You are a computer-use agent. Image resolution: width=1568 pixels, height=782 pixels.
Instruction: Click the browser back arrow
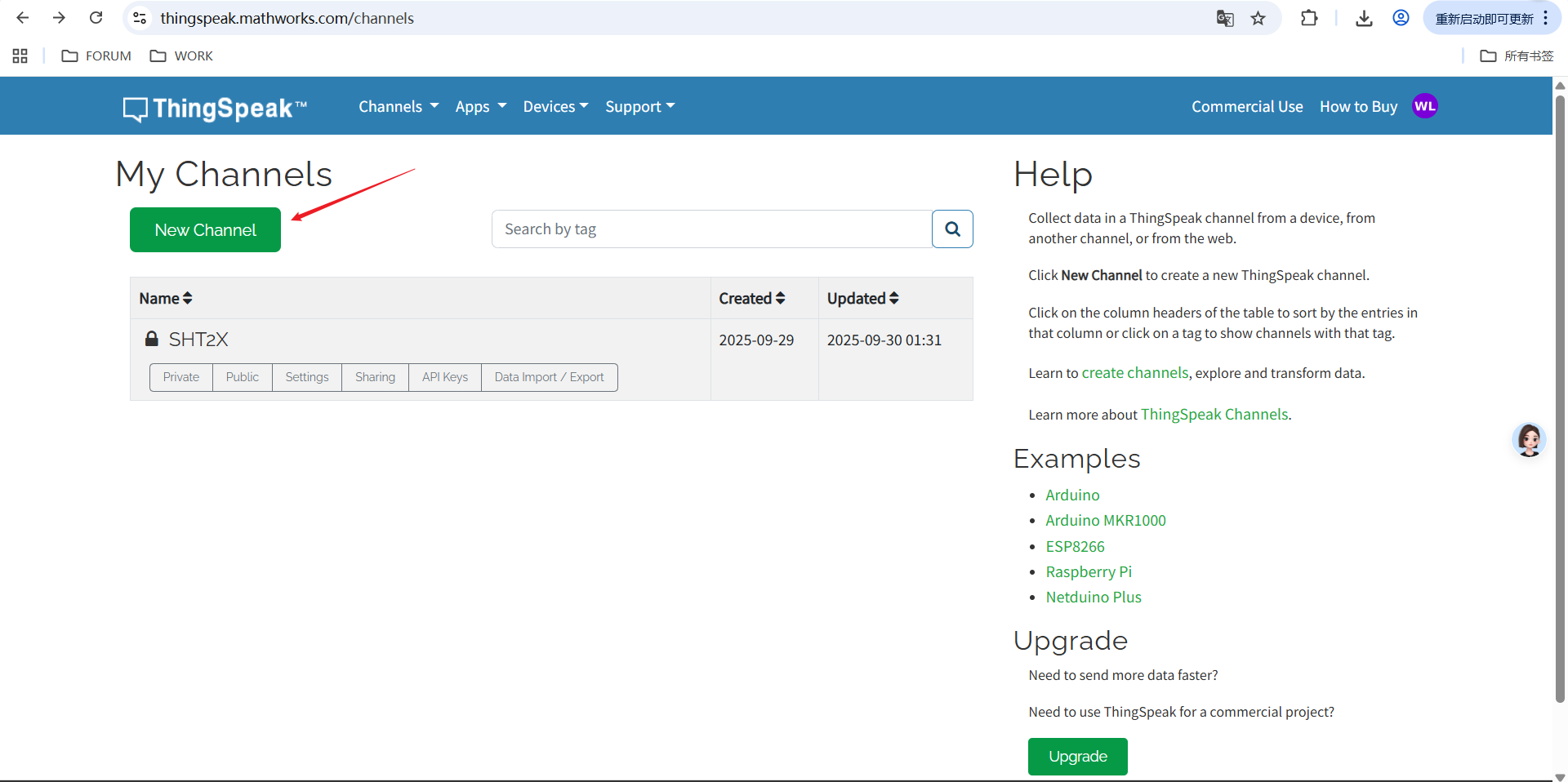tap(22, 18)
